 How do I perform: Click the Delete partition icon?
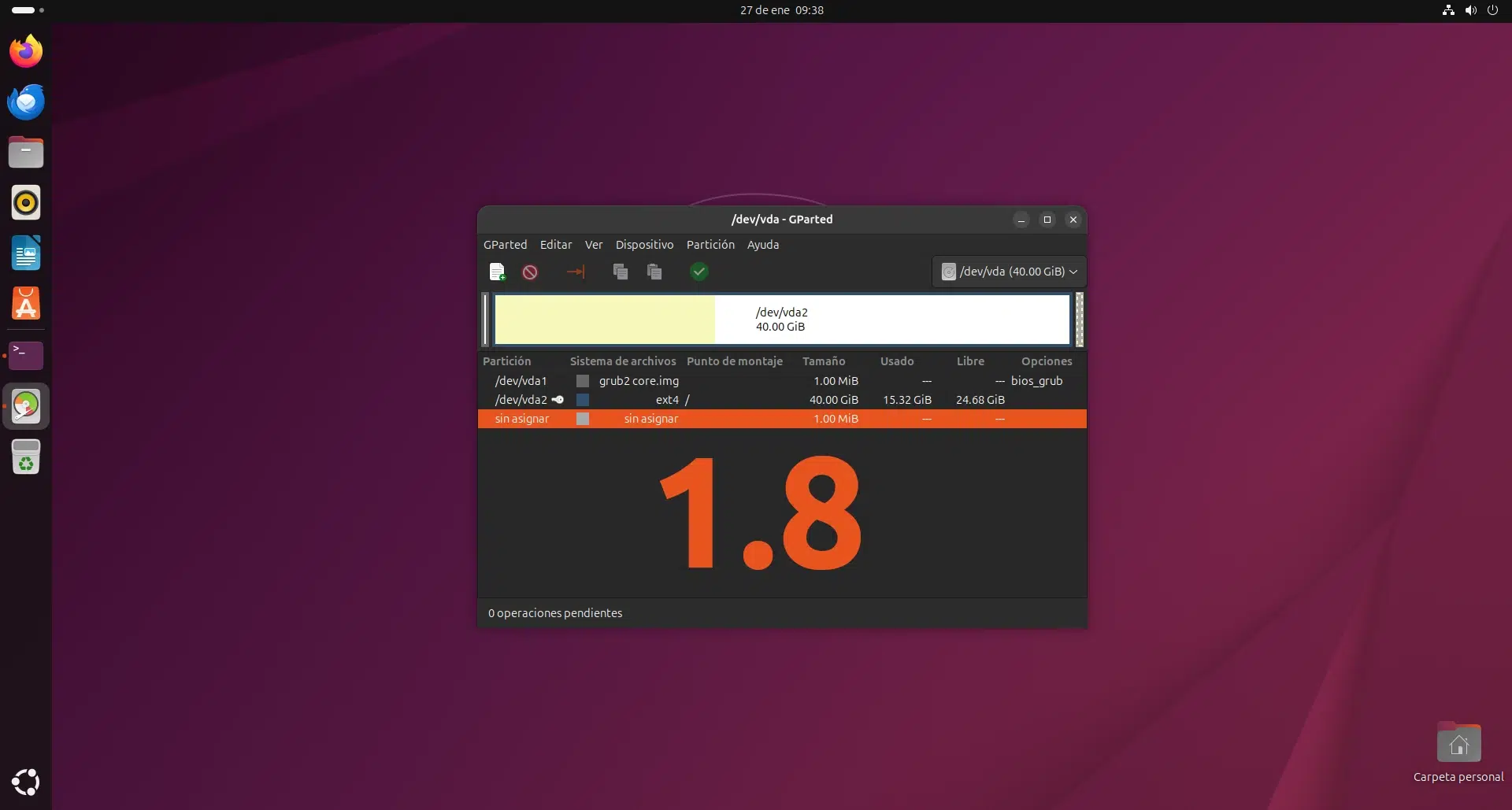[x=528, y=271]
